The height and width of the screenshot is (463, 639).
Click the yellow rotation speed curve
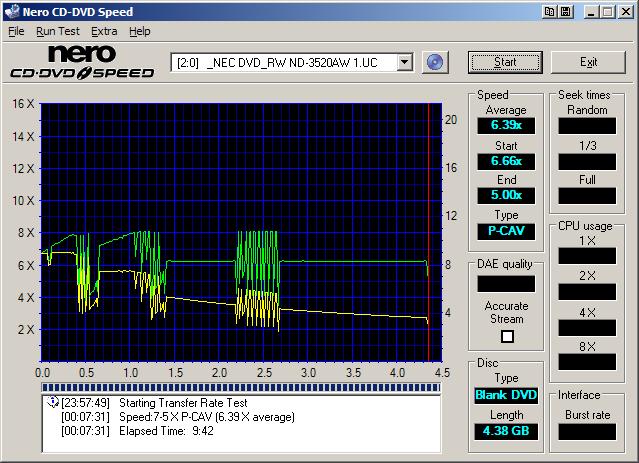pos(350,314)
